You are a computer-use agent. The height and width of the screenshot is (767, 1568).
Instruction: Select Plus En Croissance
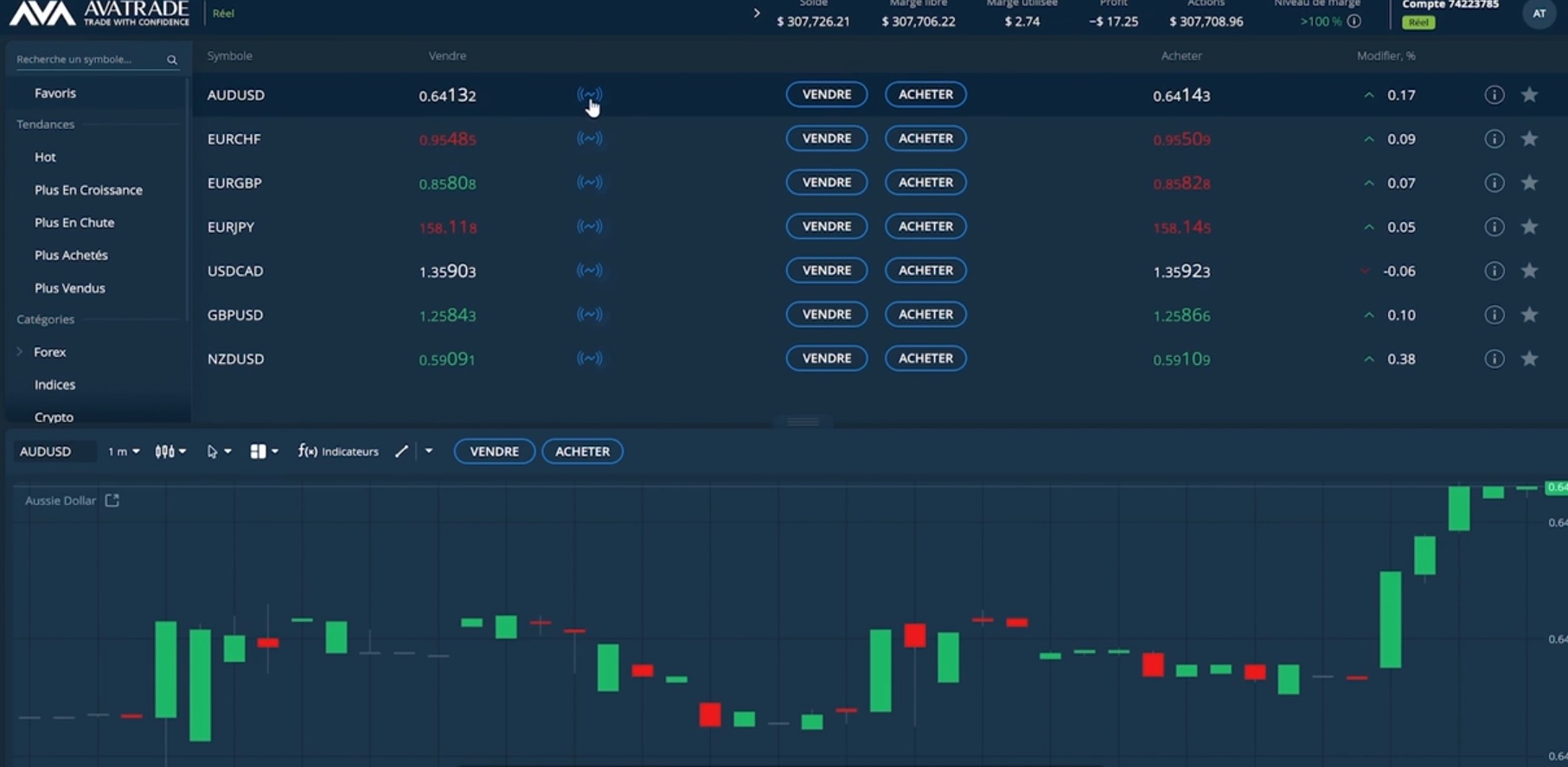click(x=88, y=189)
